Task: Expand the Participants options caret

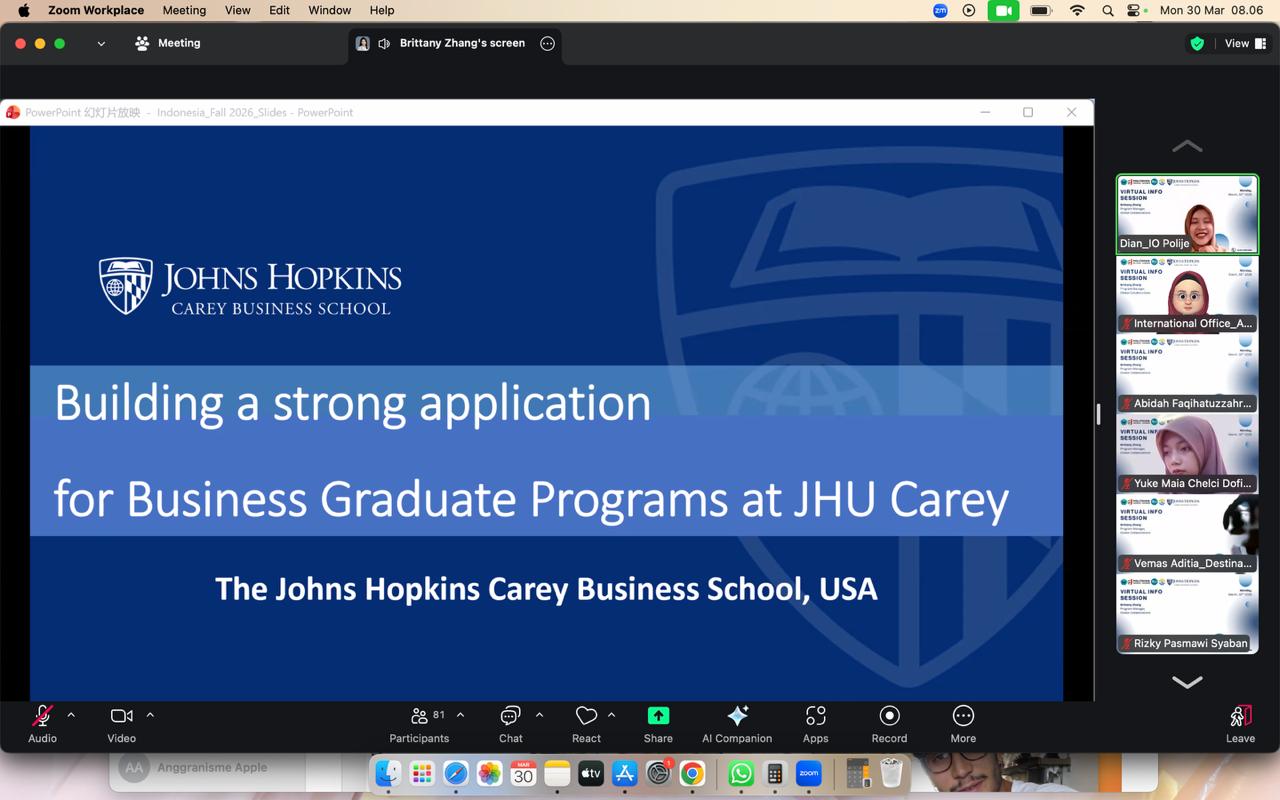Action: point(460,715)
